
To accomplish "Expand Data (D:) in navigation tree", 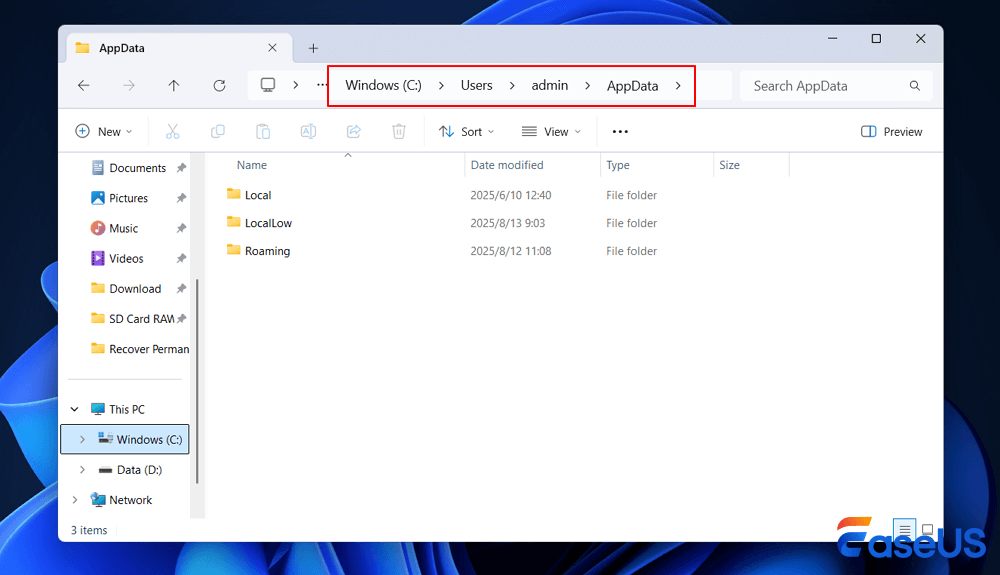I will tap(82, 470).
